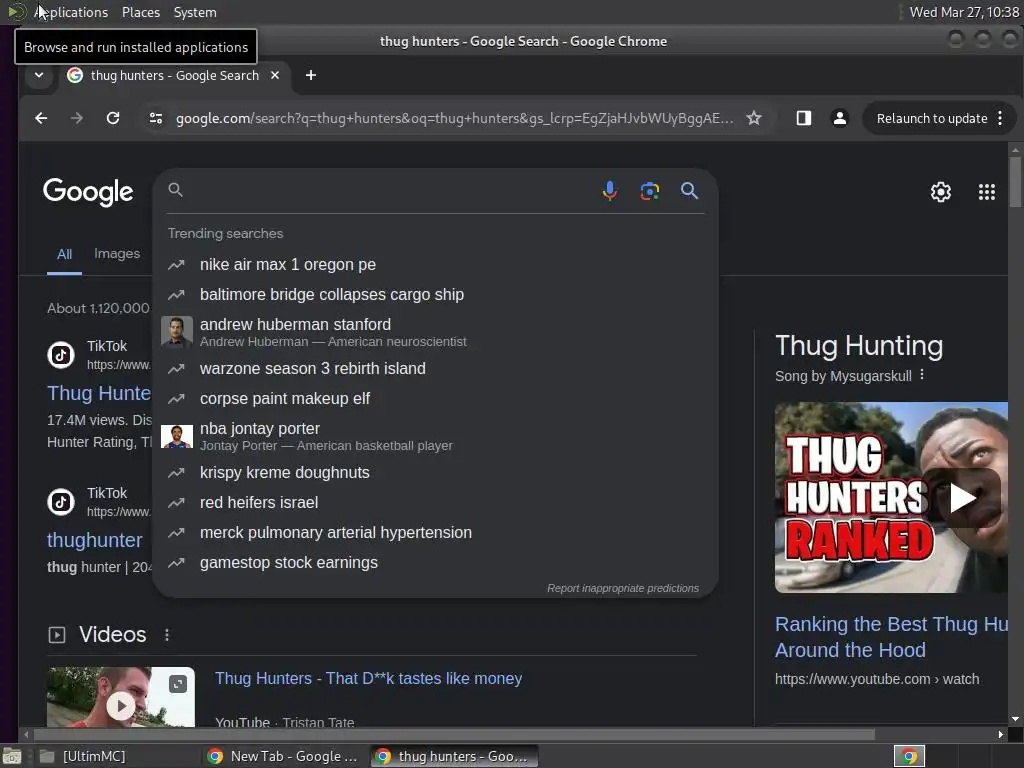Image resolution: width=1024 pixels, height=768 pixels.
Task: Click Chrome icon in system tray
Action: pos(909,756)
